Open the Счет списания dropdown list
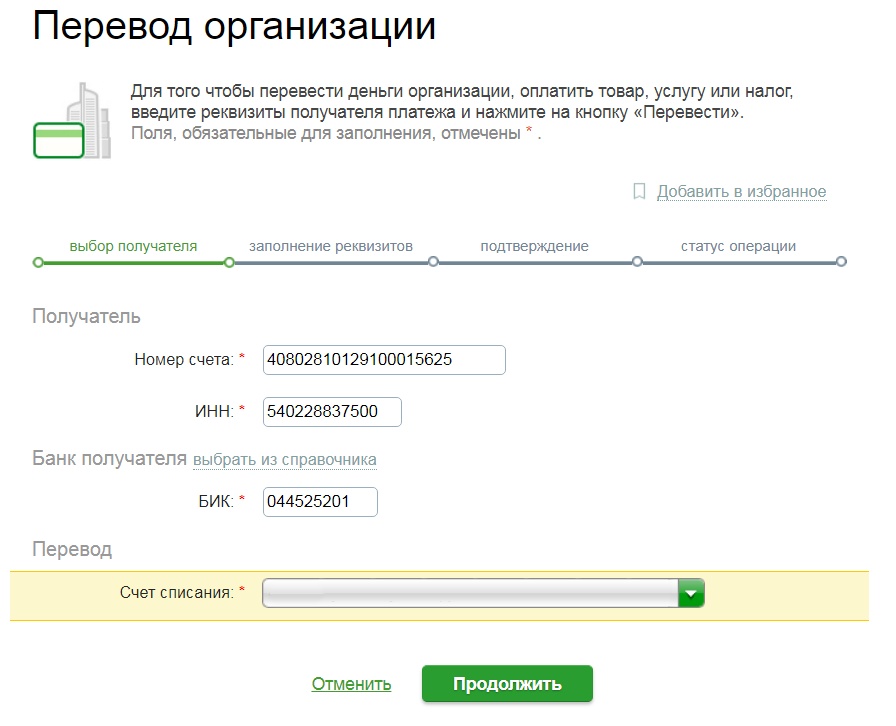 tap(483, 593)
